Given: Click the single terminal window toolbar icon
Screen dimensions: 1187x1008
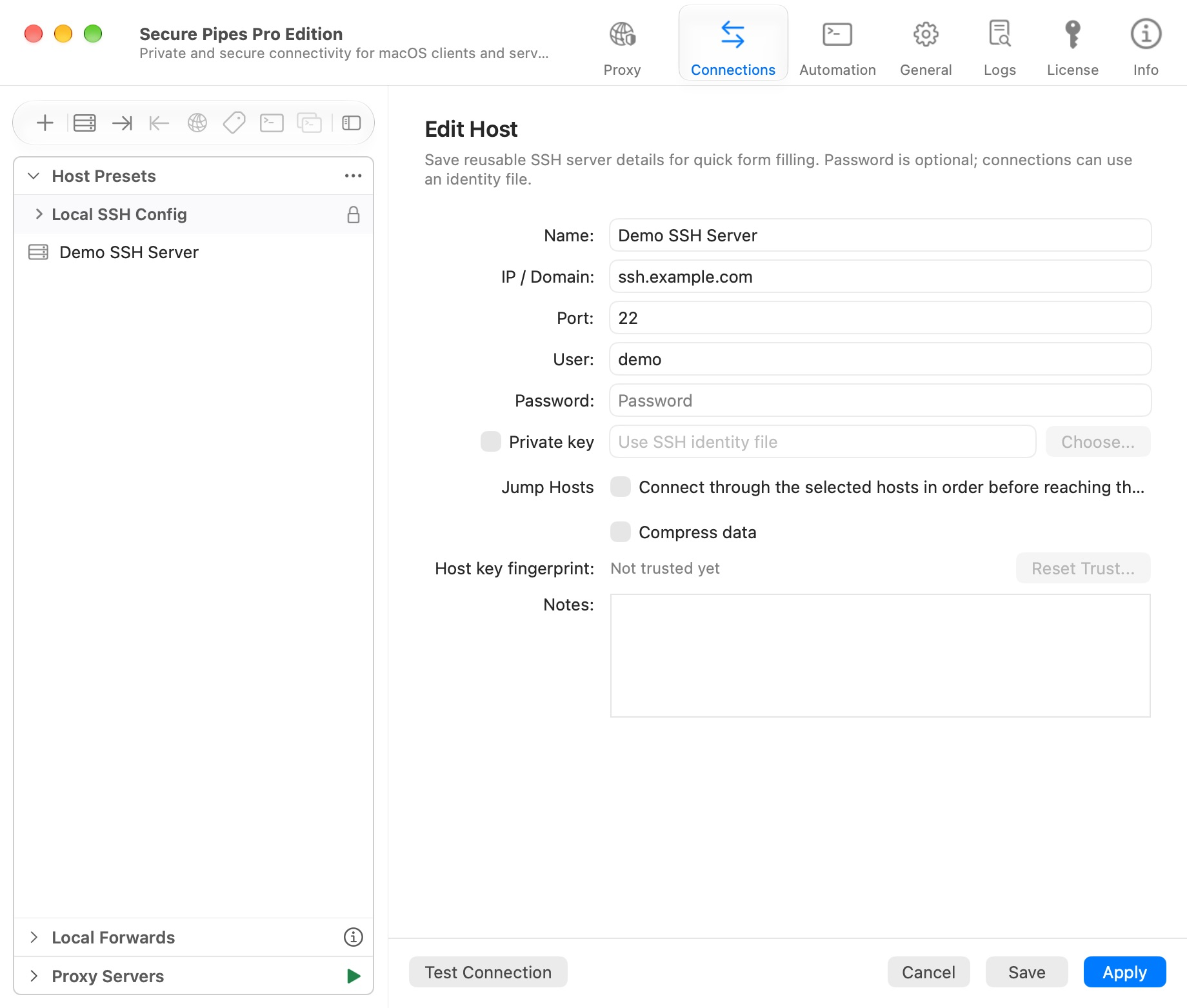Looking at the screenshot, I should point(272,123).
